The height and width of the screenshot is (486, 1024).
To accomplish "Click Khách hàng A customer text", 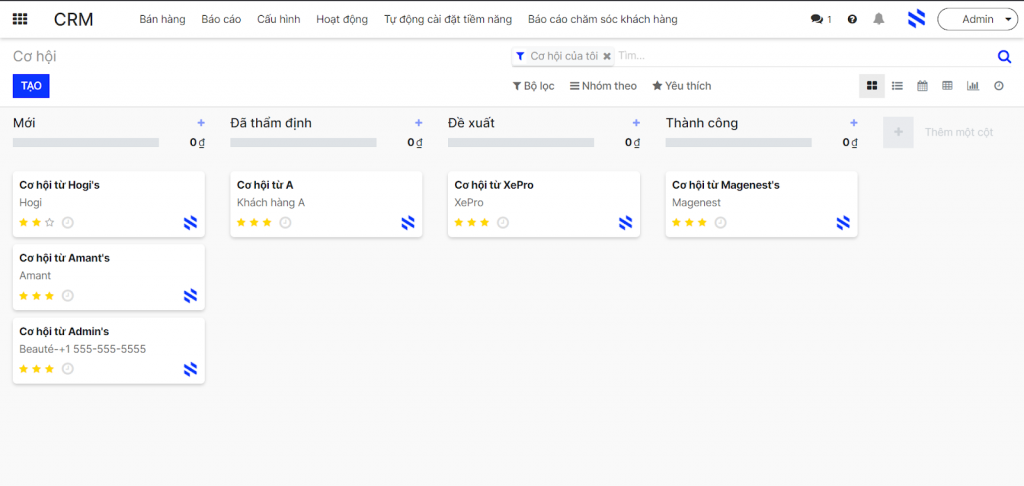I will tap(271, 202).
